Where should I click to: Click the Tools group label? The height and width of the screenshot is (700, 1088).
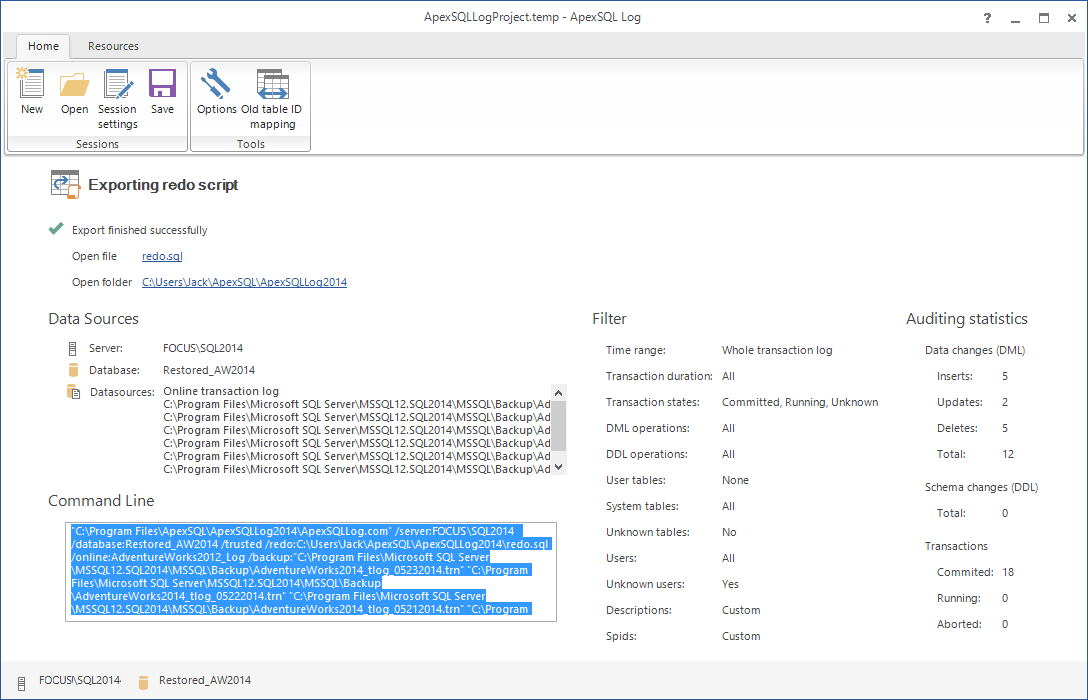coord(250,144)
